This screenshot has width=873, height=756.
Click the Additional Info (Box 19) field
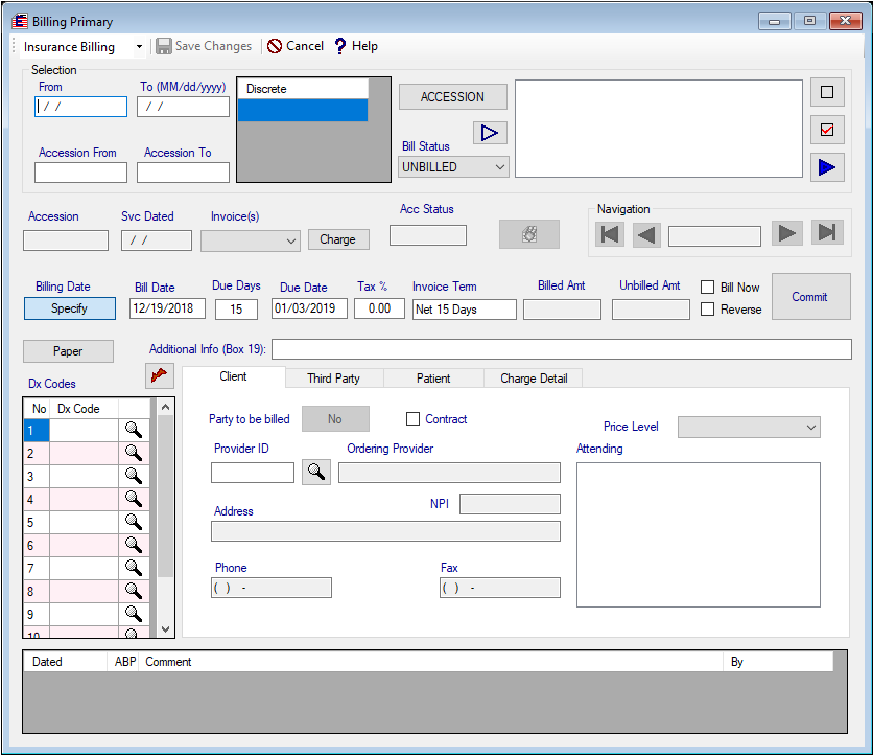click(561, 349)
